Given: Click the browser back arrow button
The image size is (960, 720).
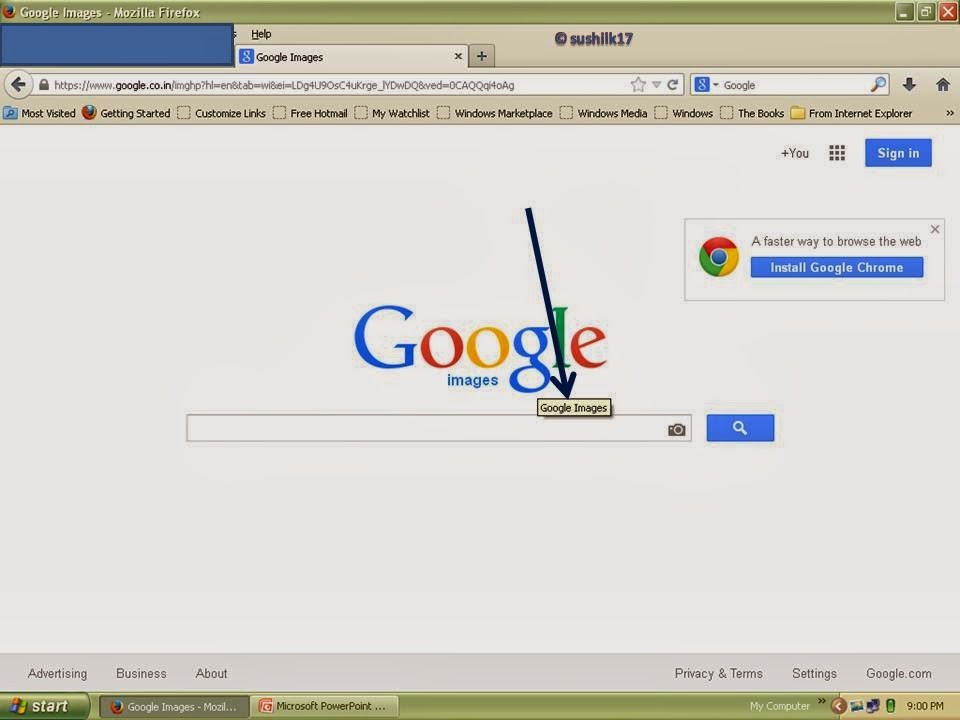Looking at the screenshot, I should point(18,85).
